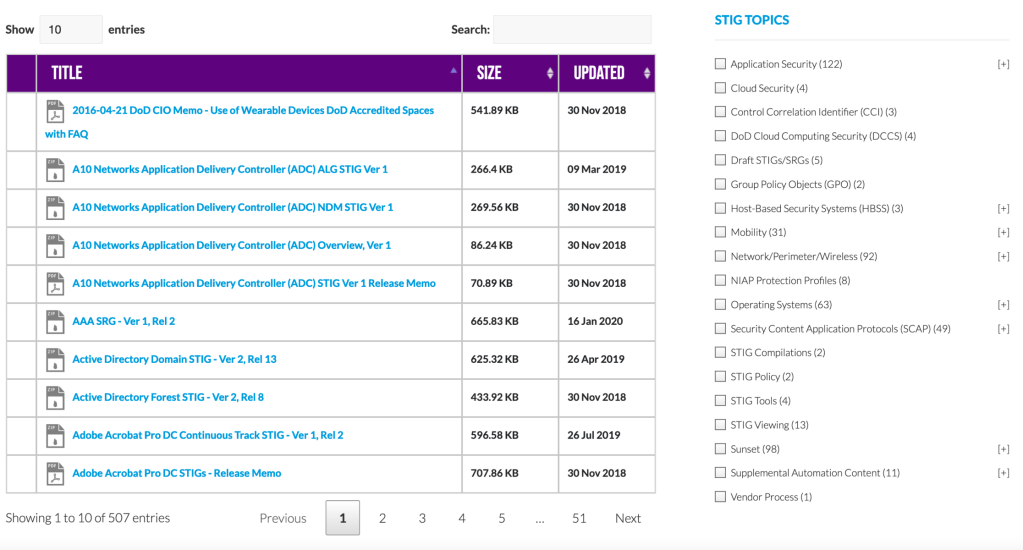The image size is (1023, 550).
Task: Open the Show entries count selector
Action: tap(70, 30)
